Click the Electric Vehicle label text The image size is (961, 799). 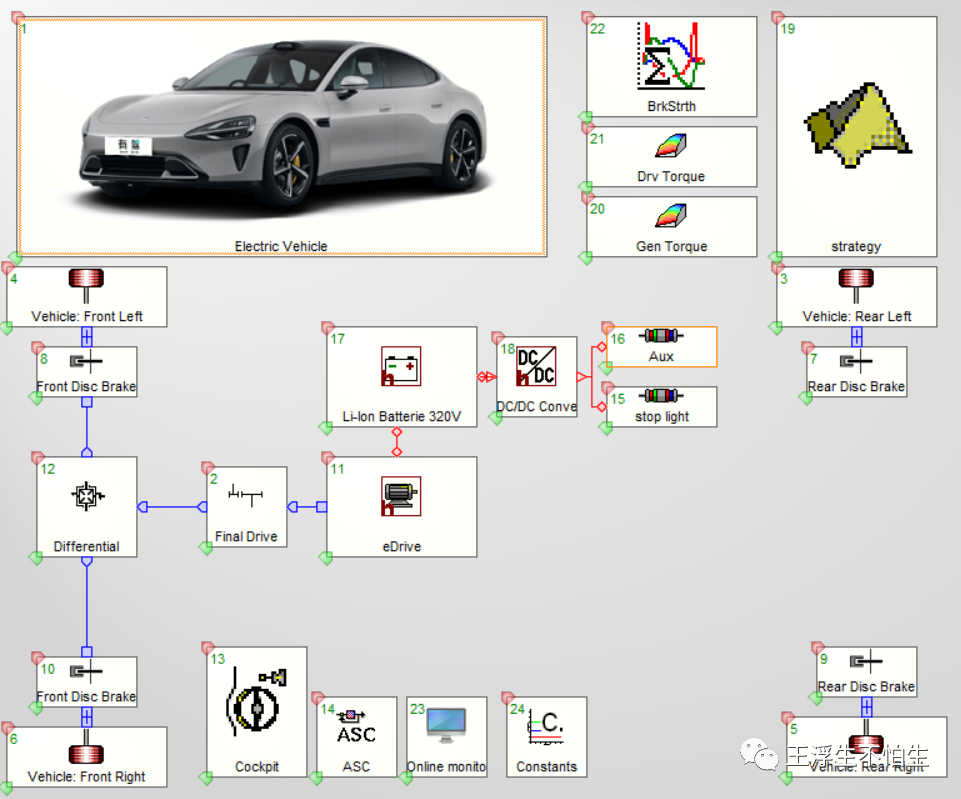[281, 246]
